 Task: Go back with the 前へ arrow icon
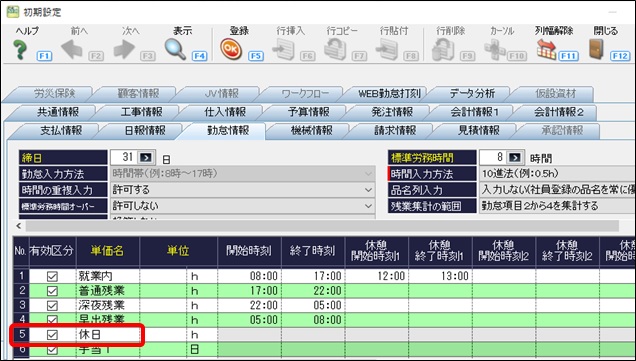point(72,50)
